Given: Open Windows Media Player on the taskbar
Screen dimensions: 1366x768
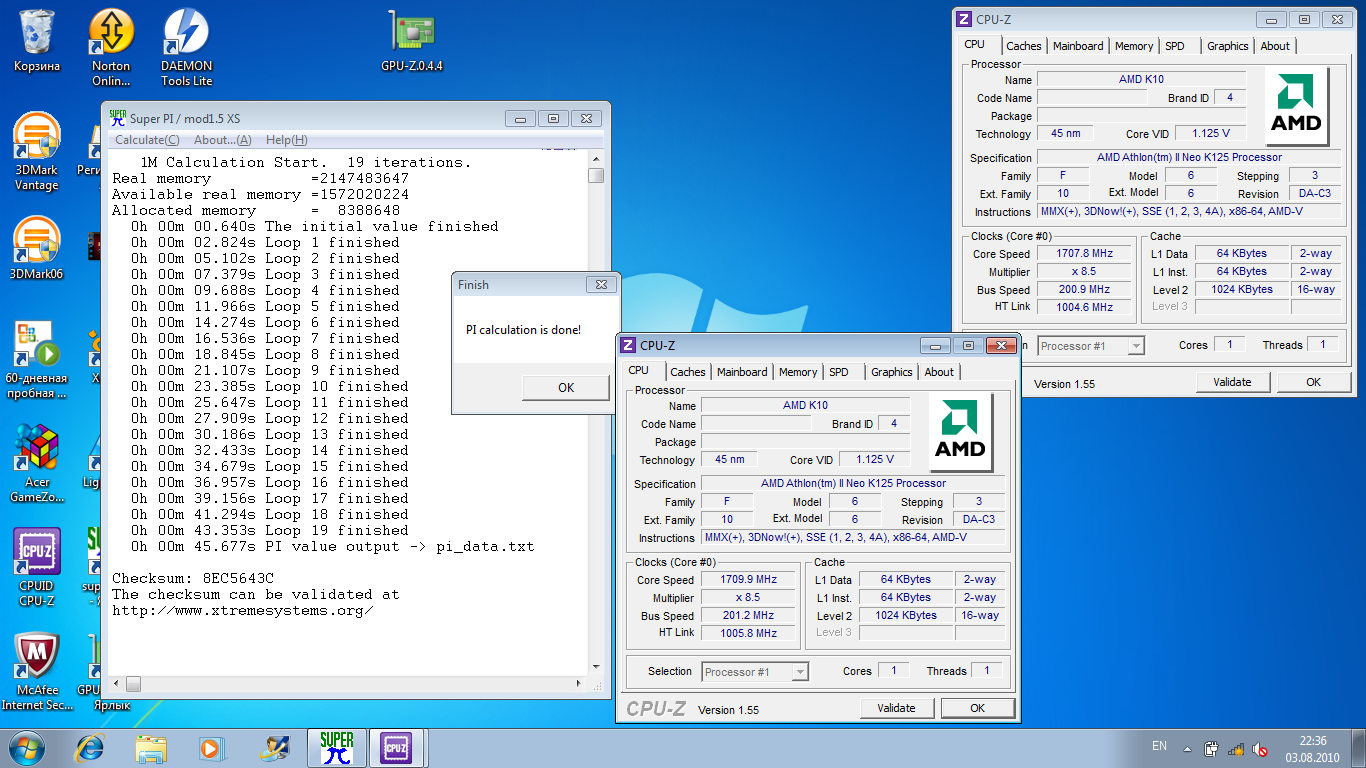Looking at the screenshot, I should coord(211,748).
